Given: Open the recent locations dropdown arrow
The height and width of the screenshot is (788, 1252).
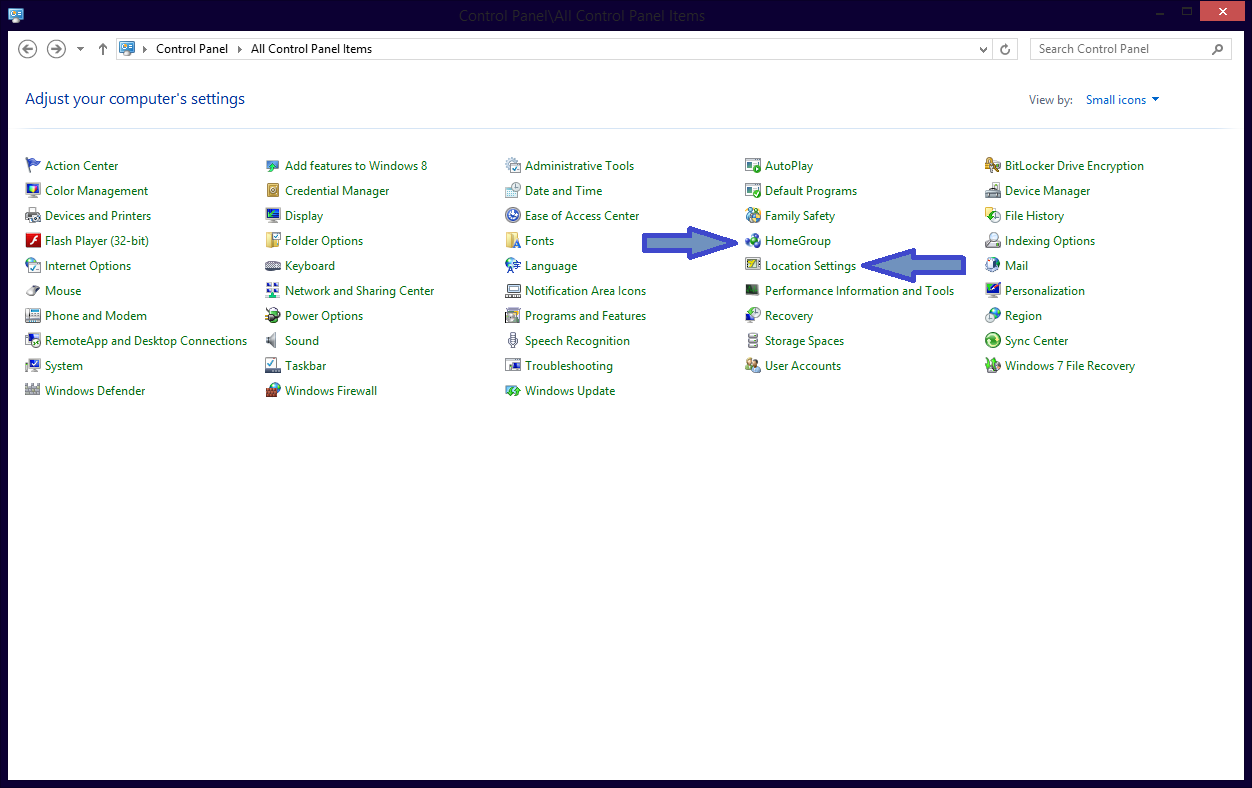Looking at the screenshot, I should tap(80, 49).
